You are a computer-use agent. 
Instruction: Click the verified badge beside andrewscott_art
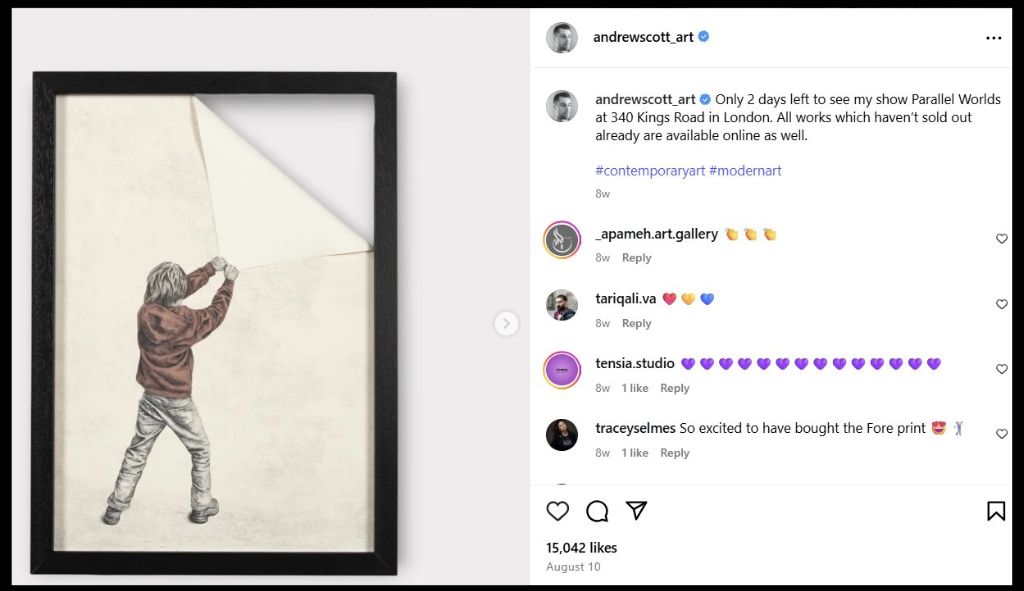click(703, 36)
